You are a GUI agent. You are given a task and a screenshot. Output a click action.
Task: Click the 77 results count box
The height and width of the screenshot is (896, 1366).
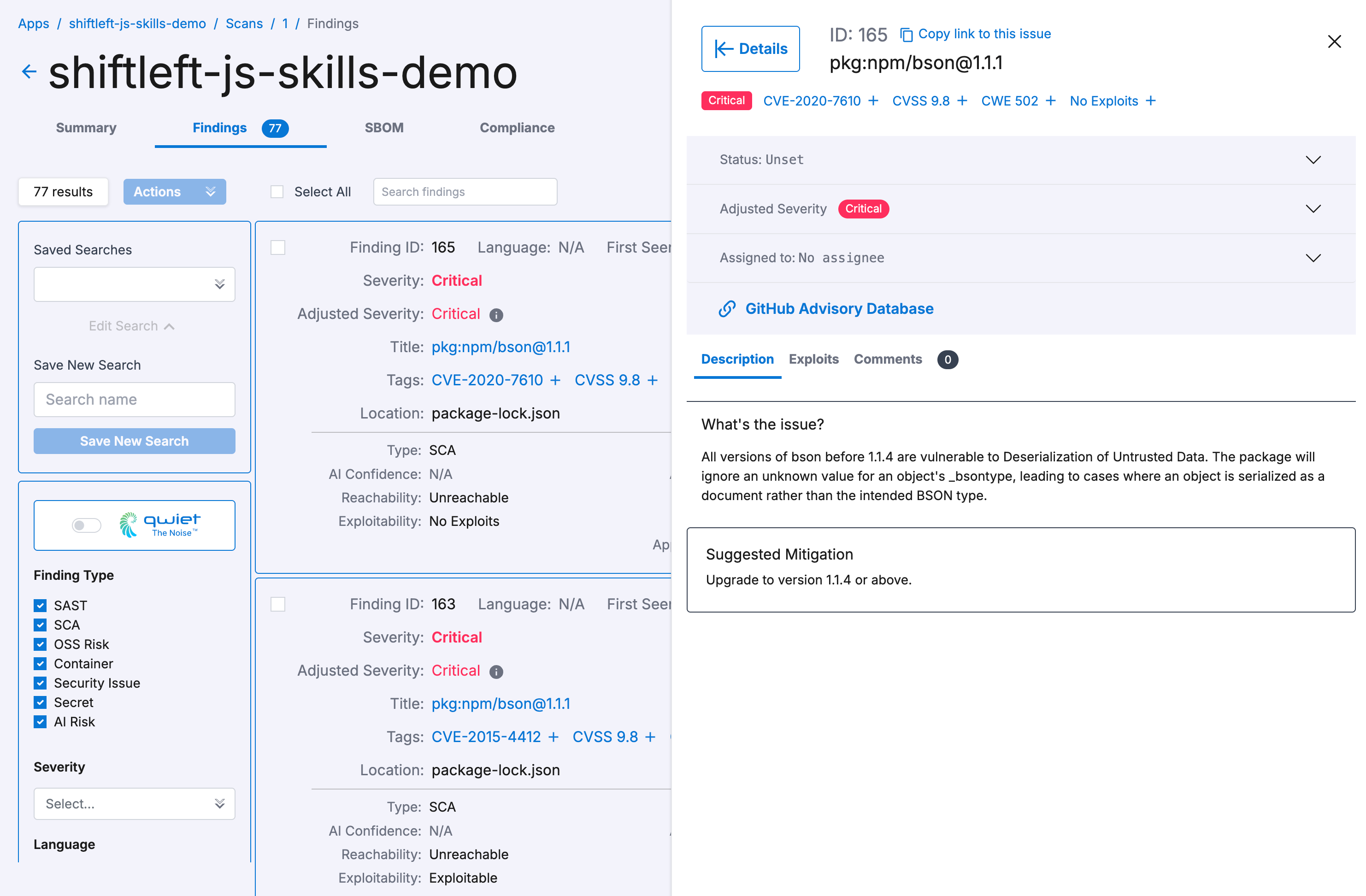(63, 192)
